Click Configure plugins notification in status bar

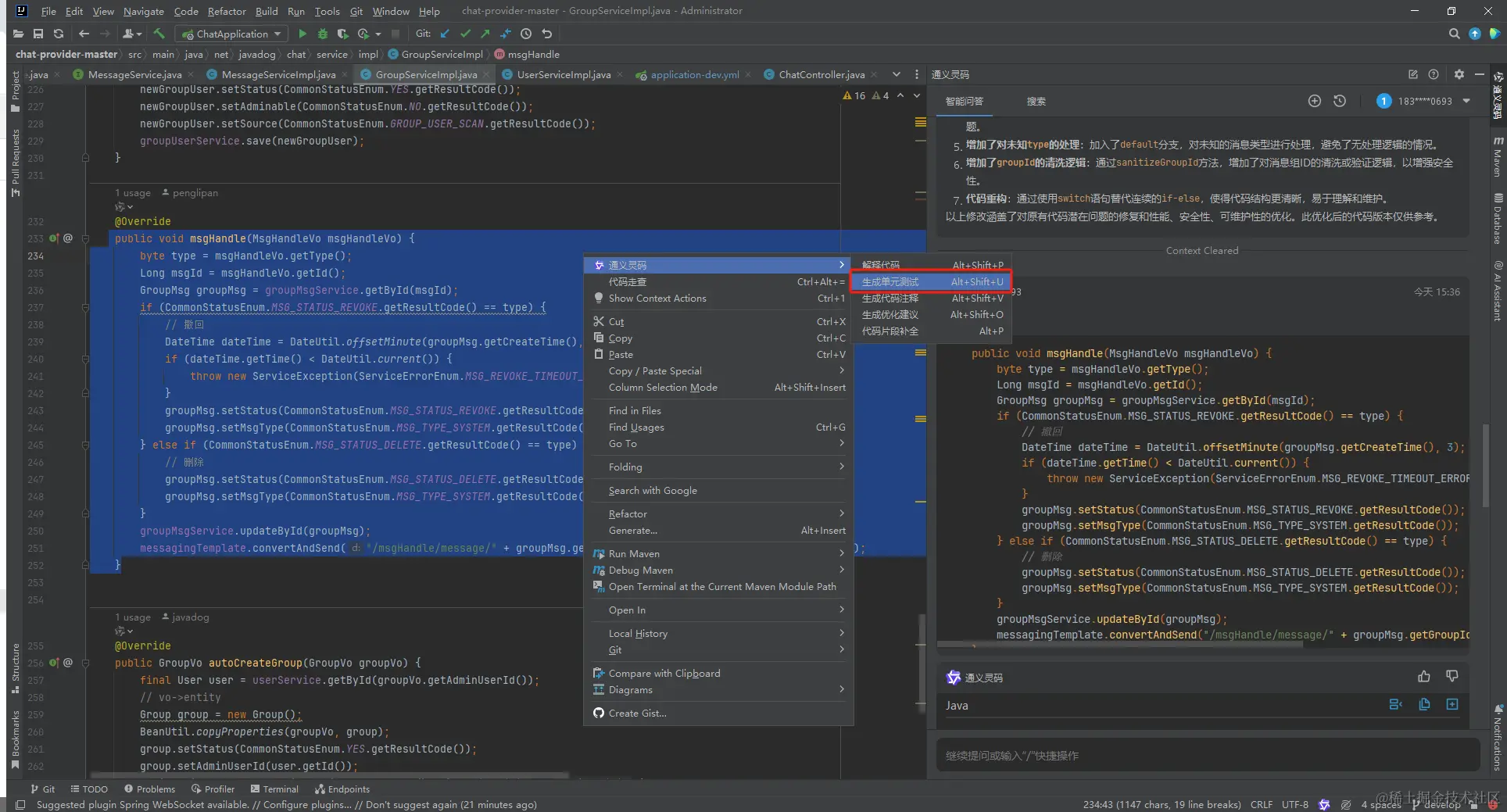tap(307, 804)
